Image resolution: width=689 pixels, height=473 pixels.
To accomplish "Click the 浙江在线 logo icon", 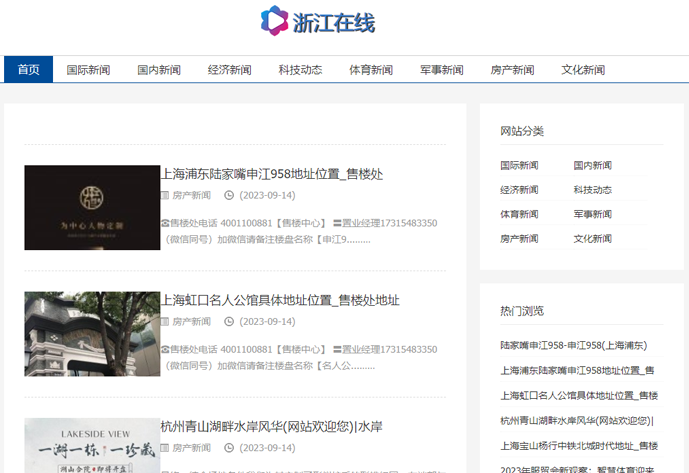I will pyautogui.click(x=273, y=20).
